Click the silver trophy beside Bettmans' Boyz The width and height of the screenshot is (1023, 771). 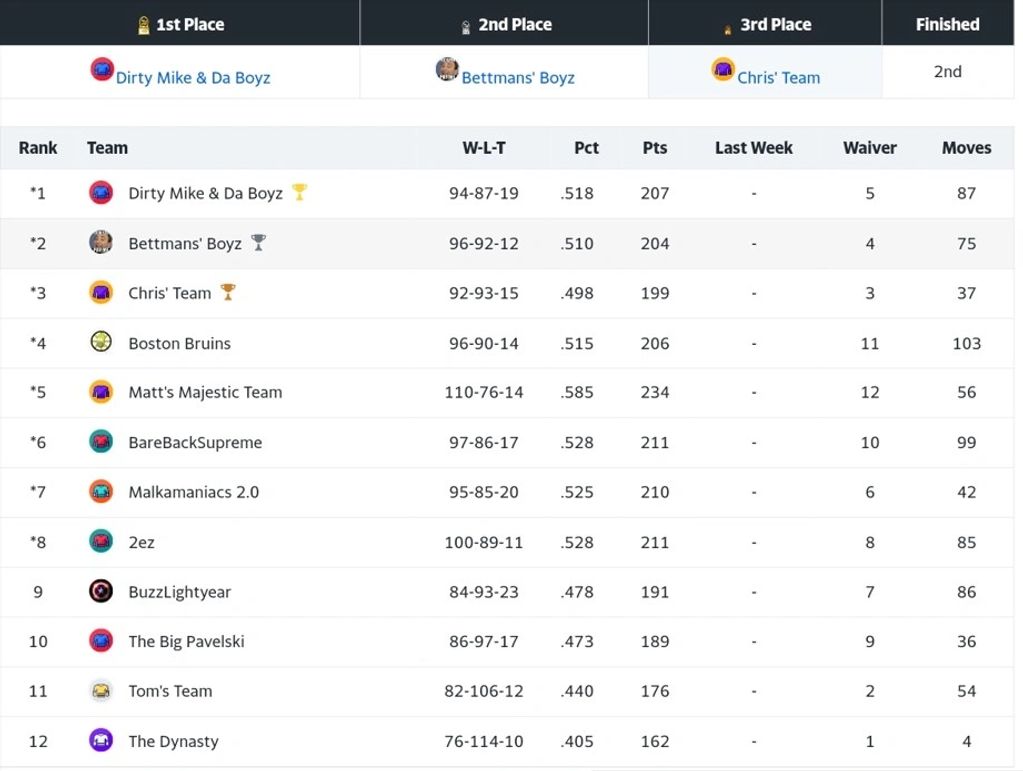point(257,243)
